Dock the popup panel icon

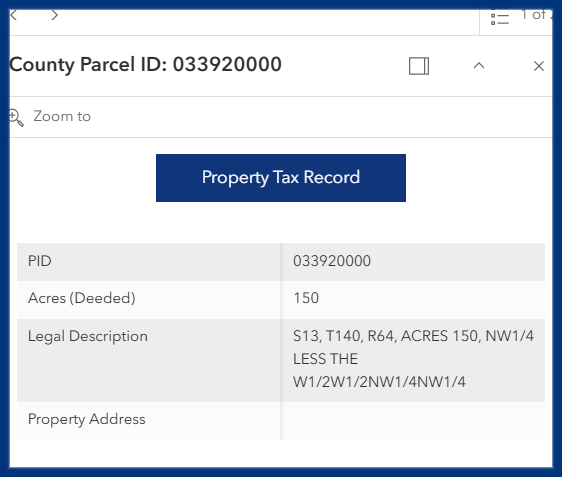coord(419,66)
